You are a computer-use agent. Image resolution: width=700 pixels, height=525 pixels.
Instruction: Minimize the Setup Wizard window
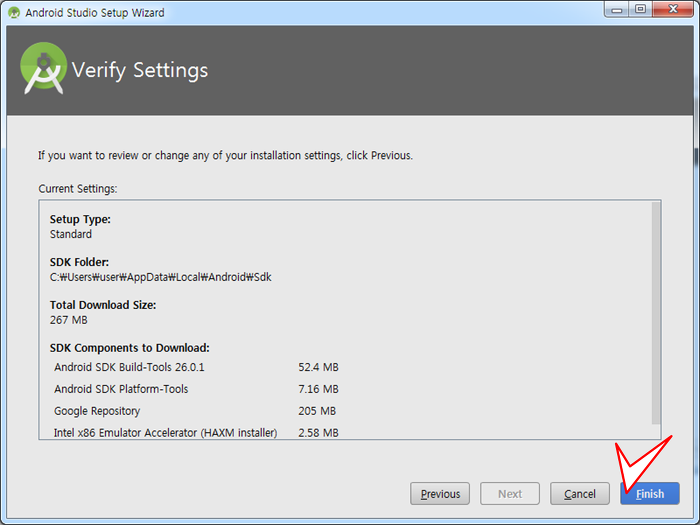click(617, 9)
